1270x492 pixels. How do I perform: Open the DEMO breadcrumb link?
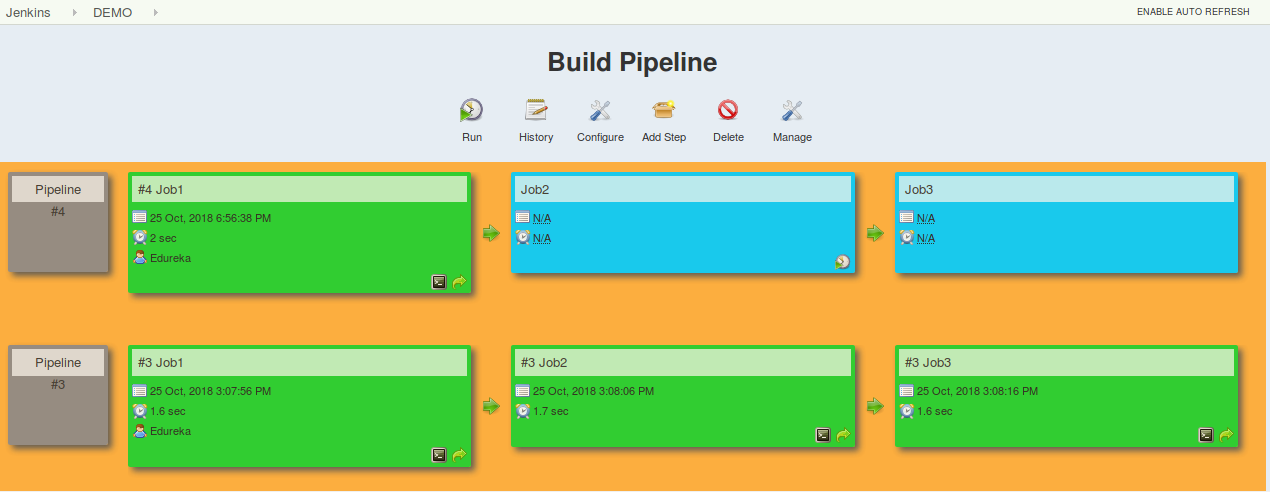coord(112,12)
